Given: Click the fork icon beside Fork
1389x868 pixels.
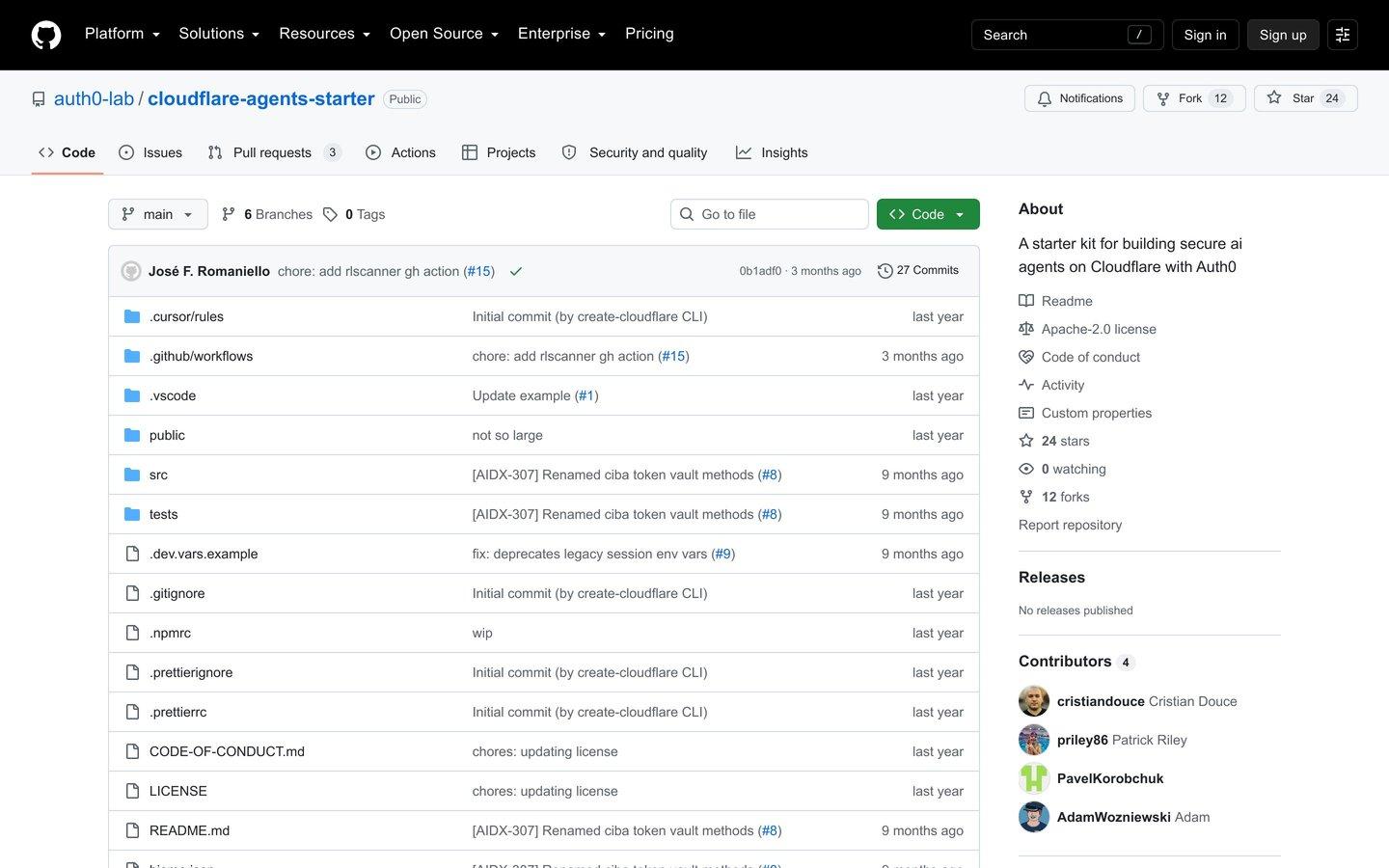Looking at the screenshot, I should (x=1163, y=98).
